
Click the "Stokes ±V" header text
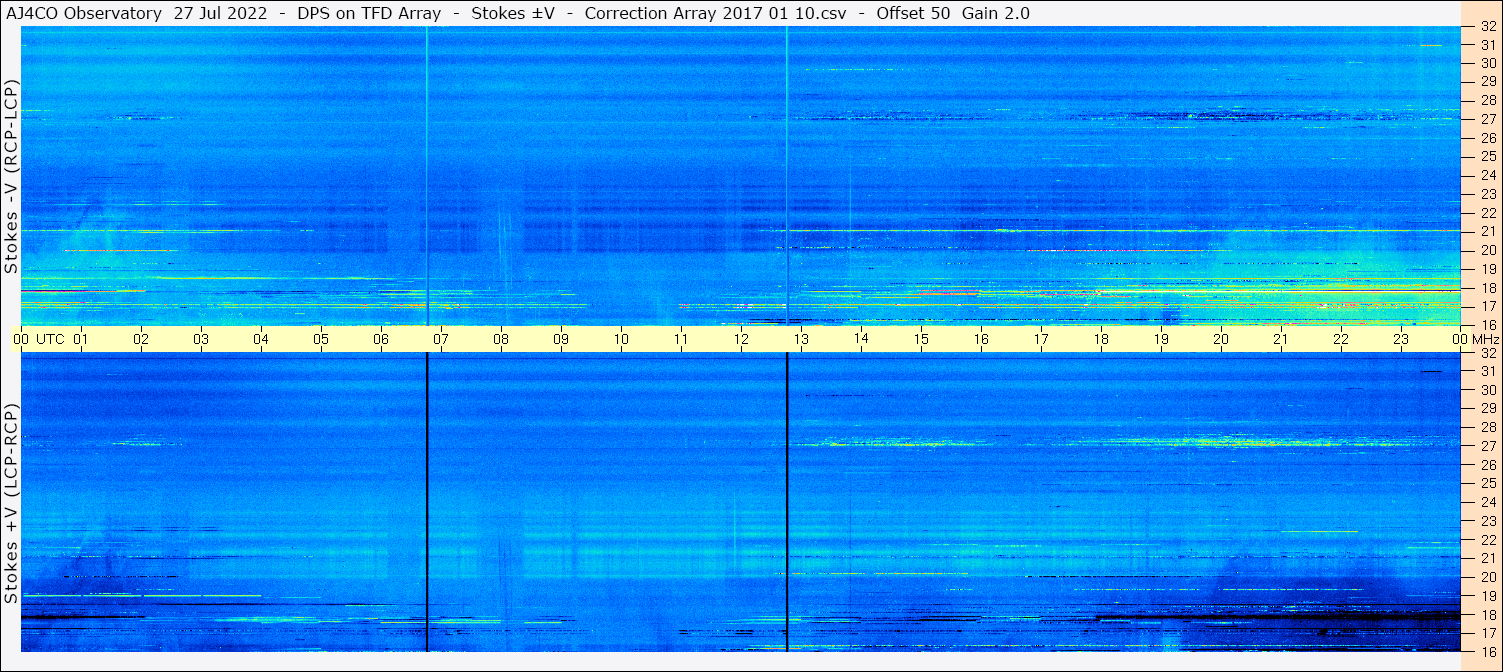(513, 13)
